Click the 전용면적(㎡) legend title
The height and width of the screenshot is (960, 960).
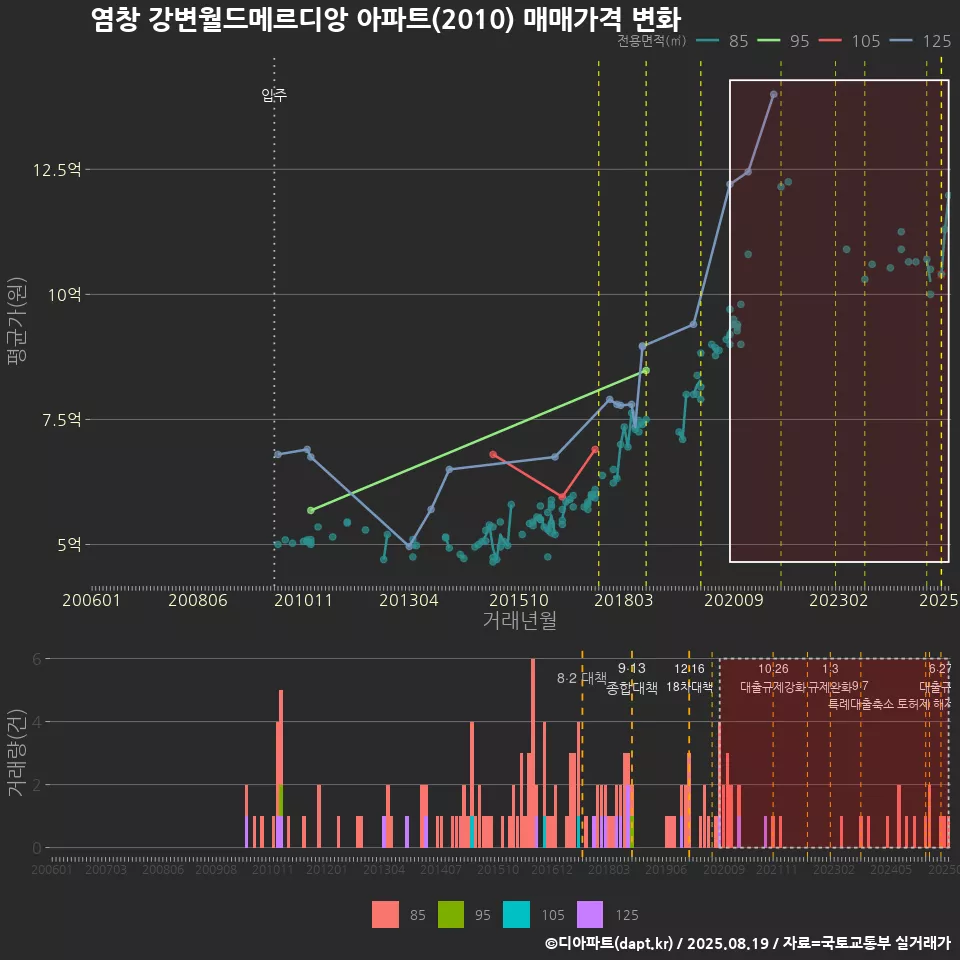651,41
